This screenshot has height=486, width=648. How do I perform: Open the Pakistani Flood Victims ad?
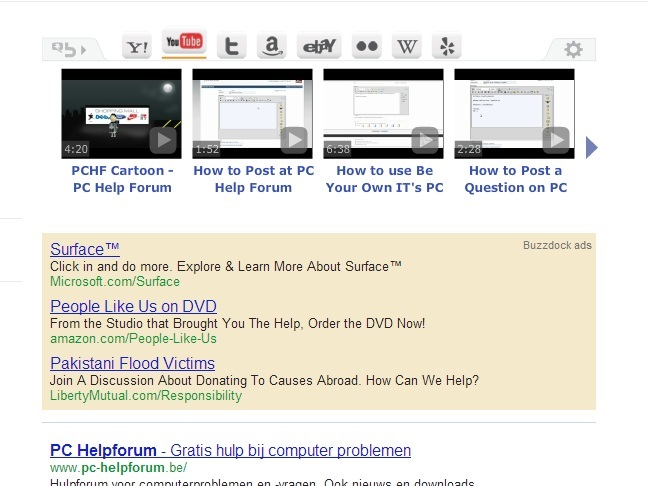tap(132, 363)
